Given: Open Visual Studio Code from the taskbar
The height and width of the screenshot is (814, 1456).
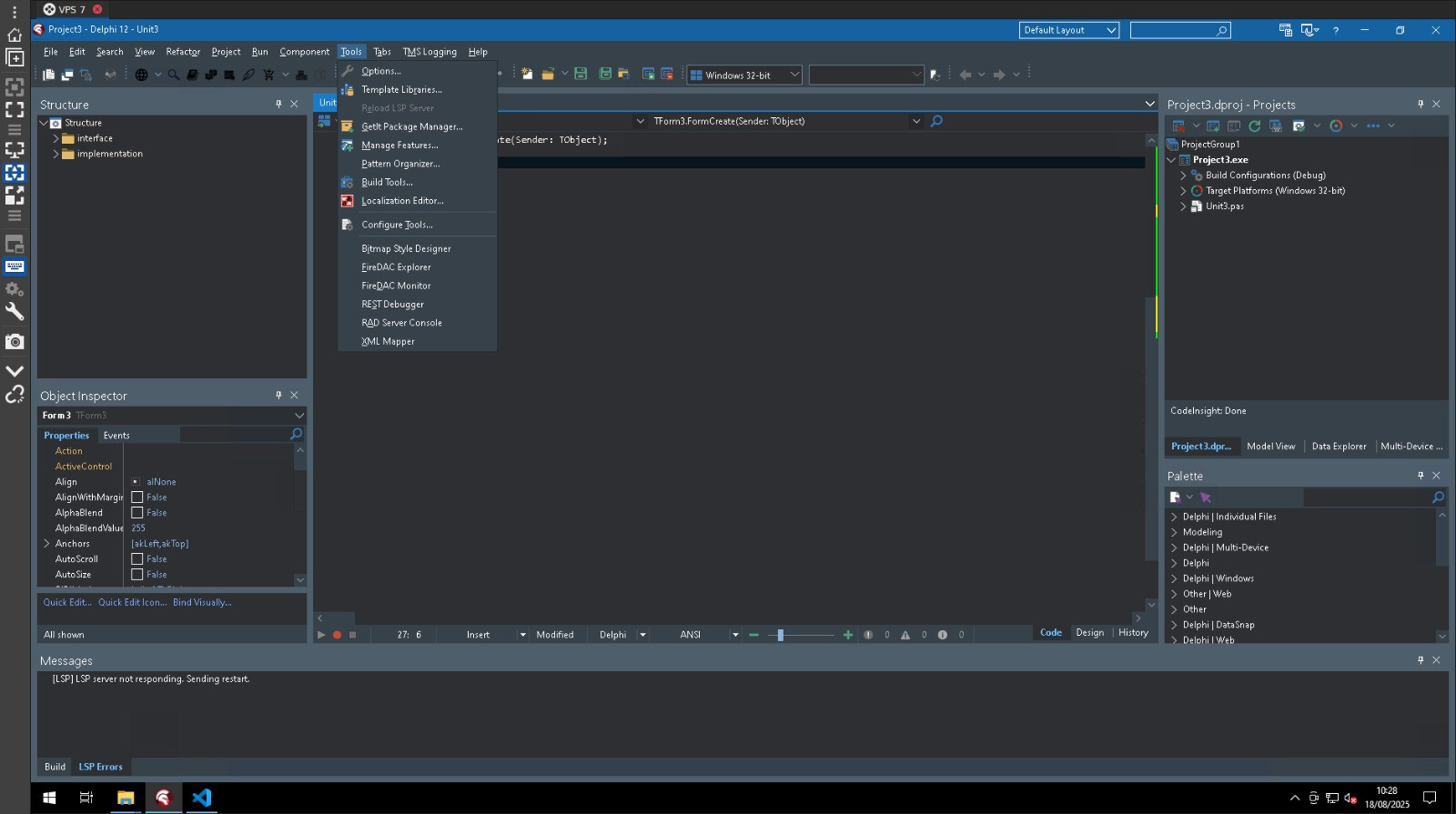Looking at the screenshot, I should click(x=201, y=798).
